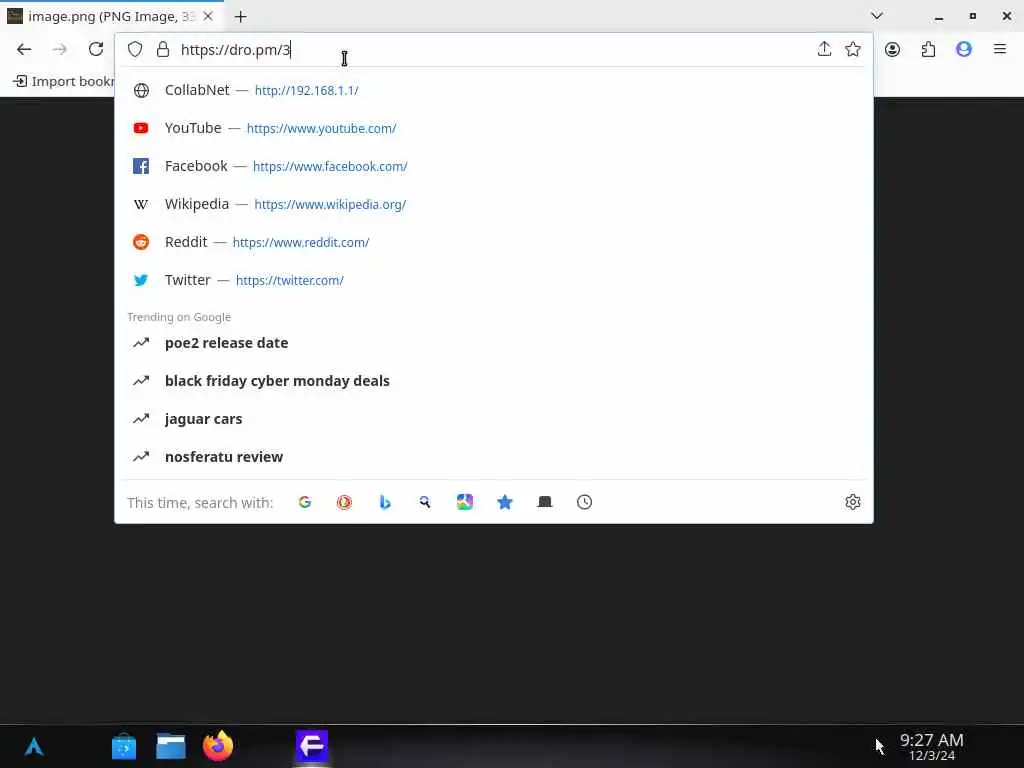
Task: Choose 'black friday cyber monday deals' suggestion
Action: (x=493, y=381)
